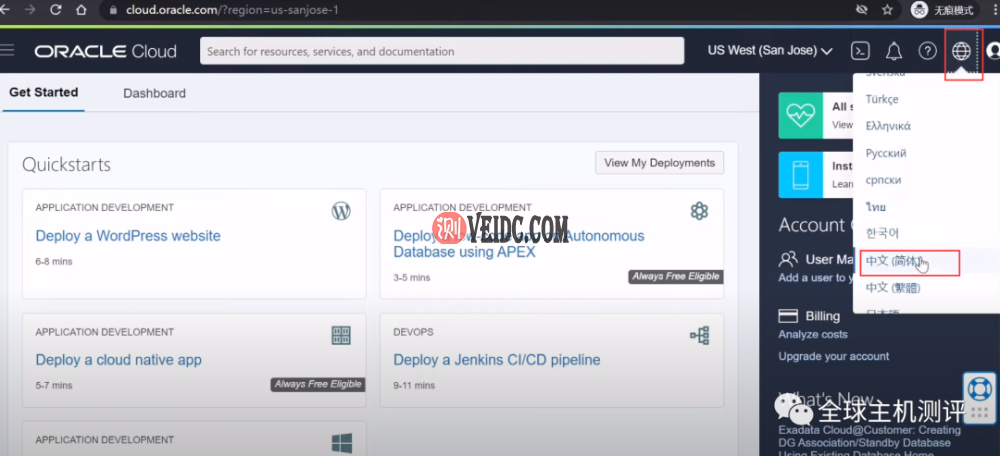Open Deploy a cloud native app link

coord(118,360)
